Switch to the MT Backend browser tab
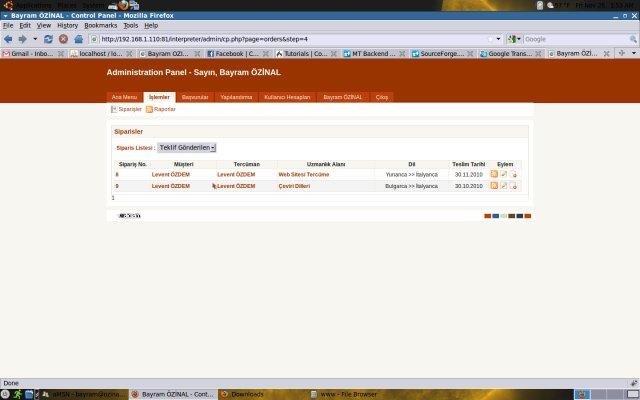The image size is (640, 400). pos(373,53)
